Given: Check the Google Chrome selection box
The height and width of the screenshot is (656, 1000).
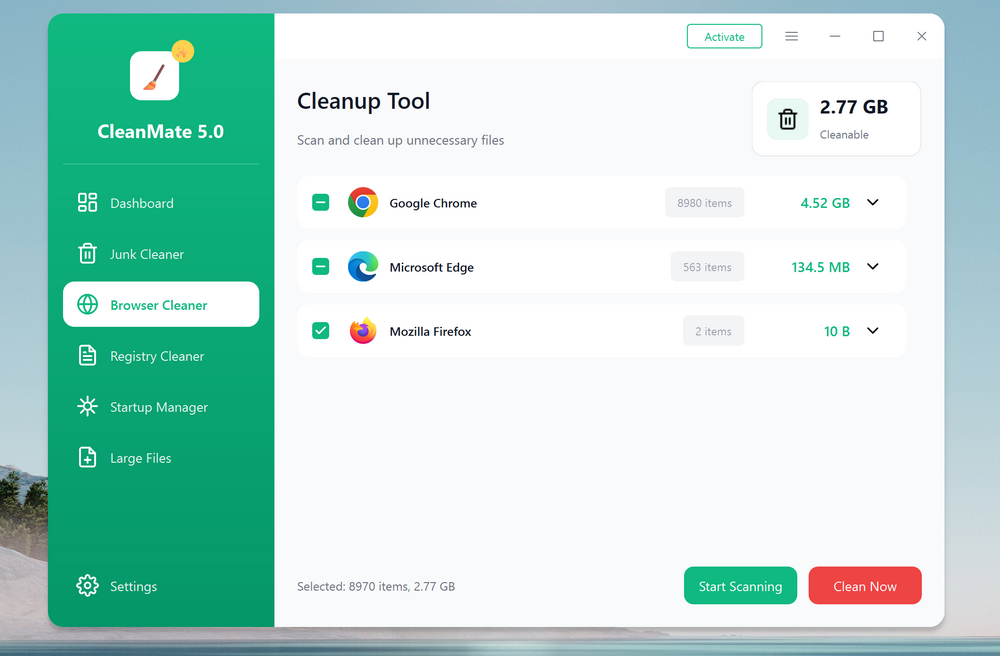Looking at the screenshot, I should pos(320,202).
